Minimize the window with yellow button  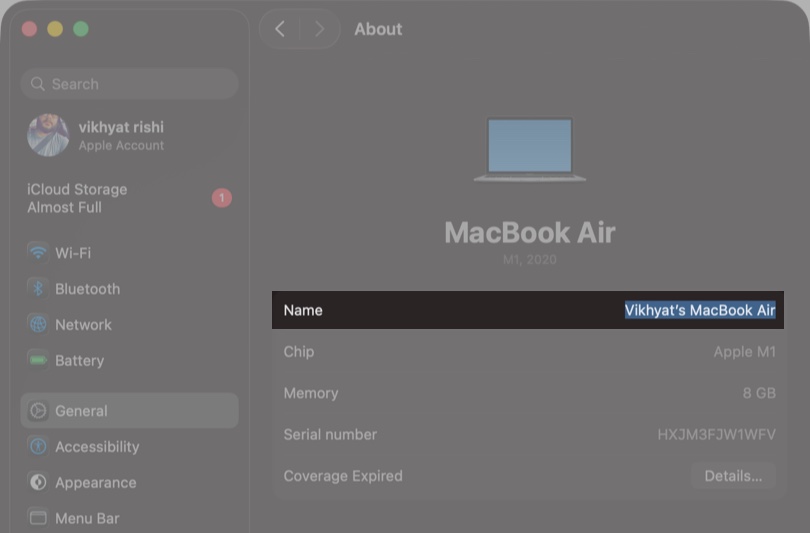[x=55, y=29]
